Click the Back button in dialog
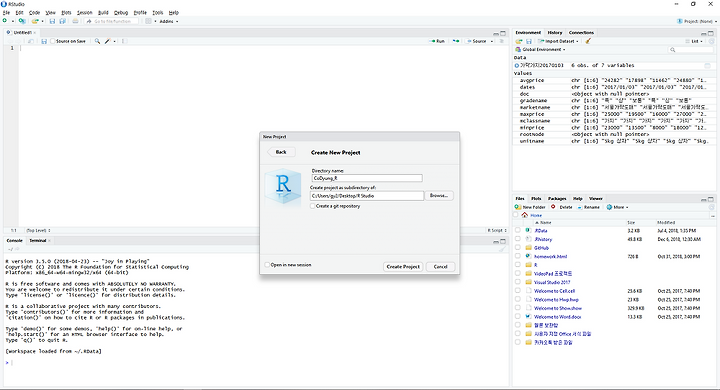Image resolution: width=720 pixels, height=390 pixels. point(281,152)
